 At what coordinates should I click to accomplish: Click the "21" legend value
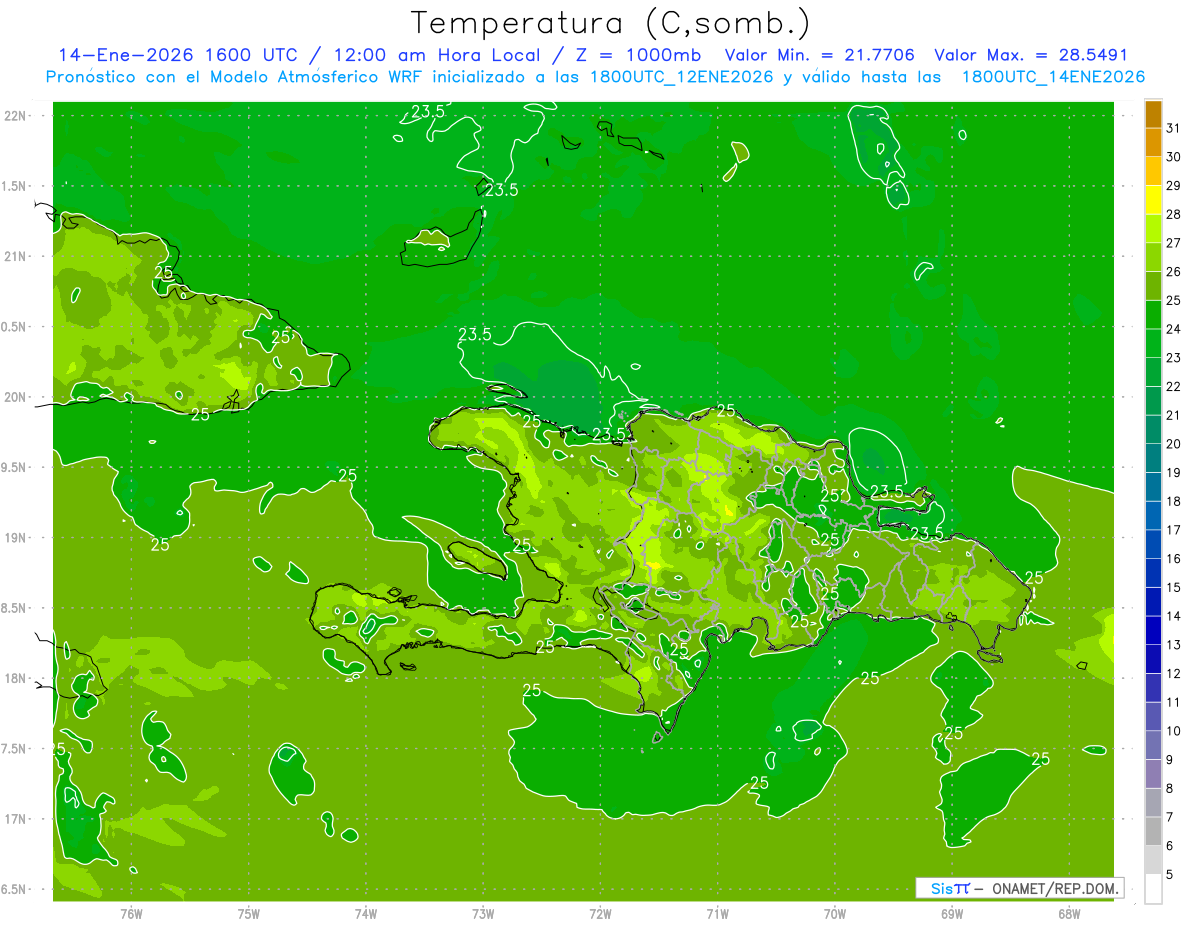click(1174, 415)
